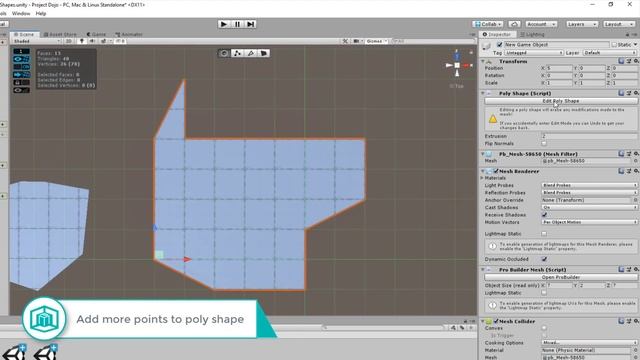Click Mesh Filter component help book icon
The height and width of the screenshot is (360, 640).
coord(621,153)
